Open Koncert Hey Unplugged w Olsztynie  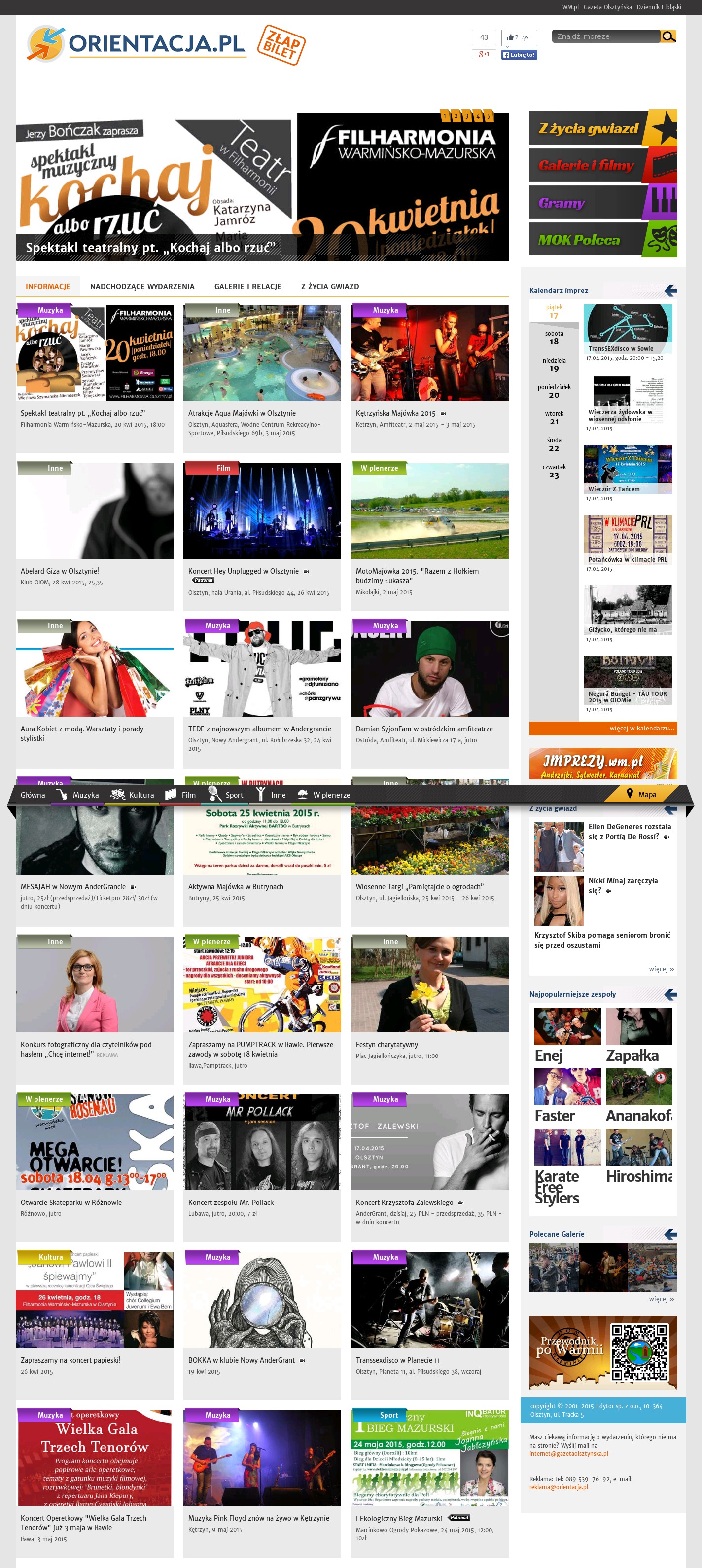244,571
